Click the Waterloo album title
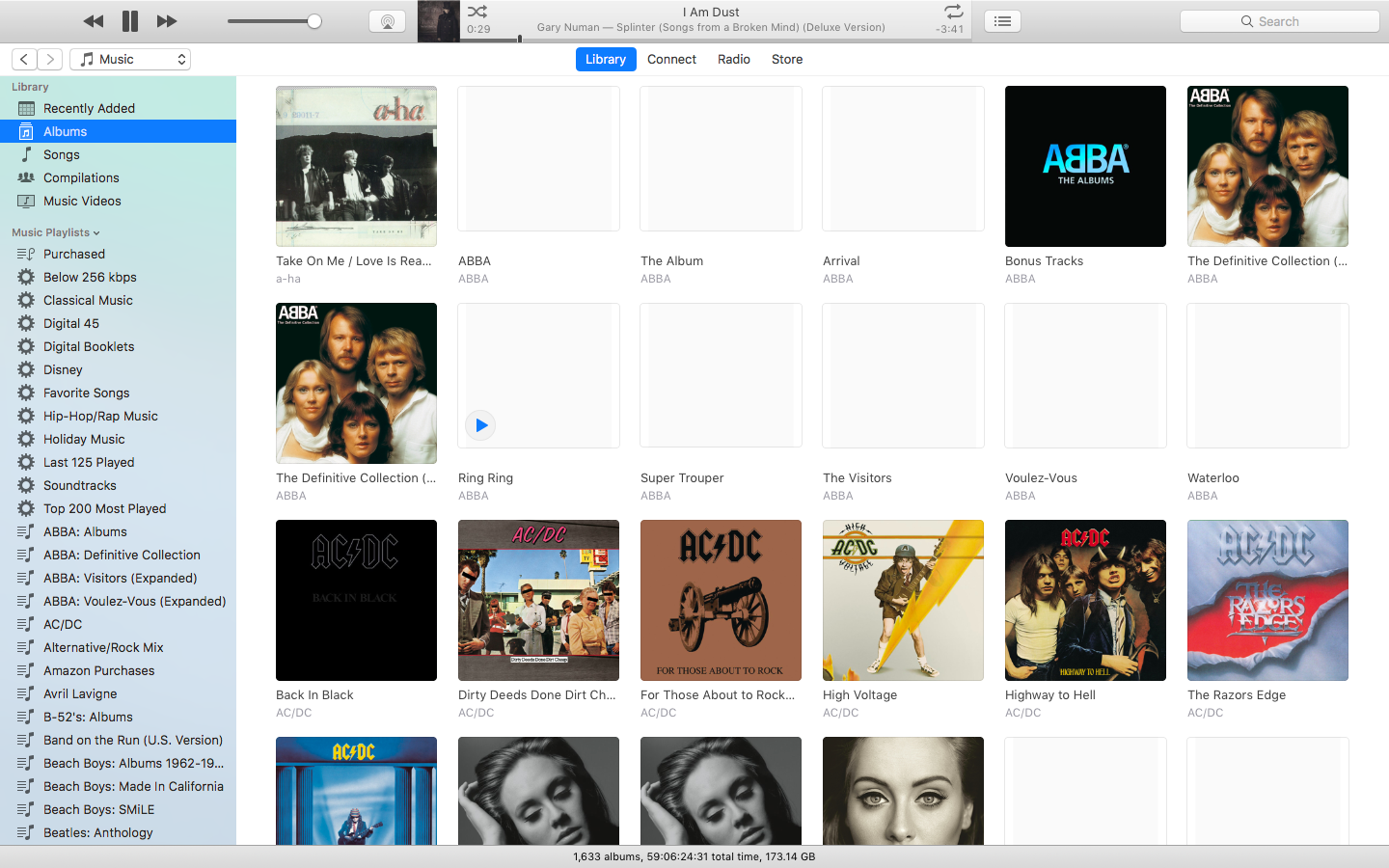Viewport: 1389px width, 868px height. [1213, 478]
